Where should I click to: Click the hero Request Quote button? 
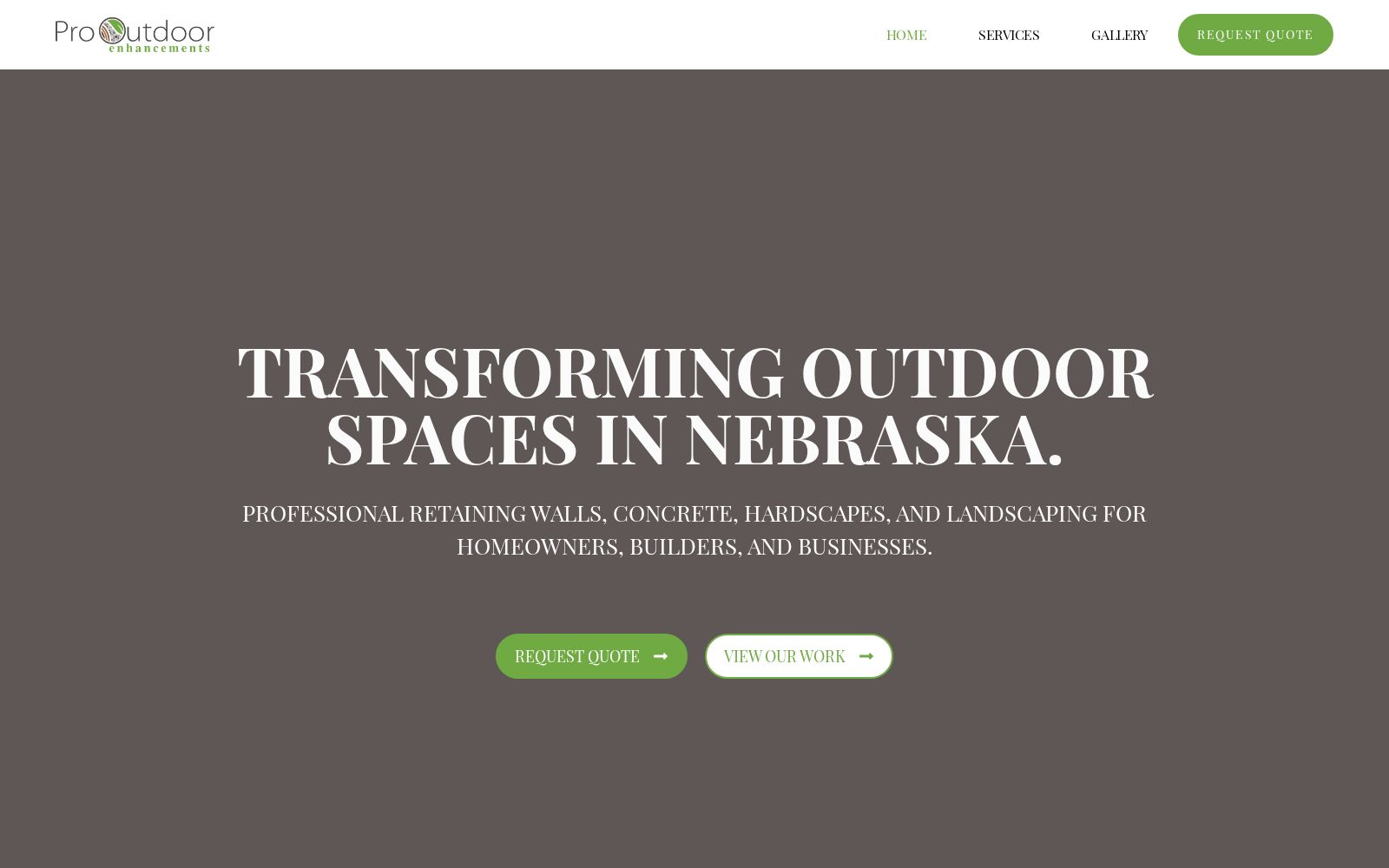point(591,656)
